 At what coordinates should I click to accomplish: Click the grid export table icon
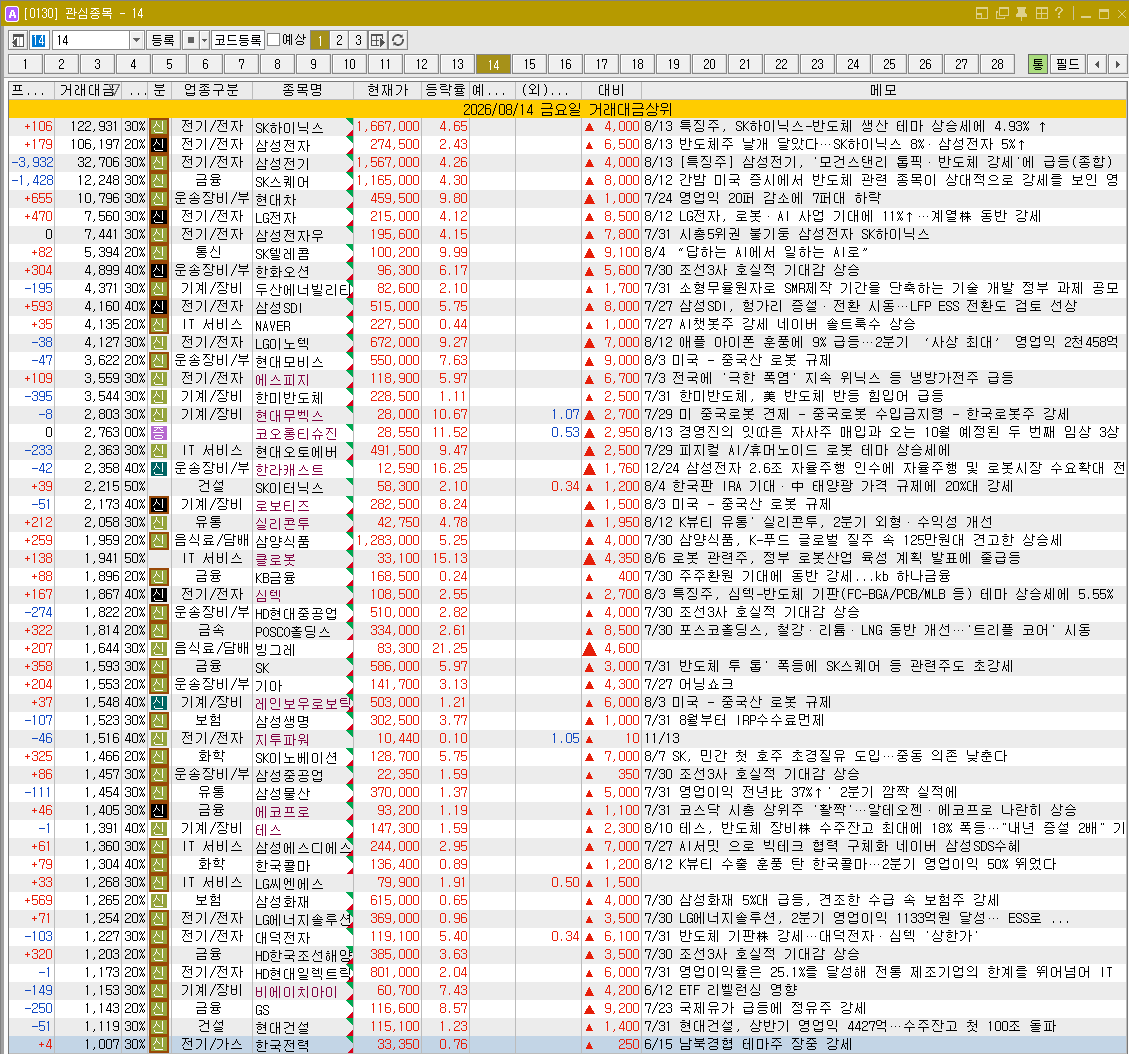click(x=377, y=40)
